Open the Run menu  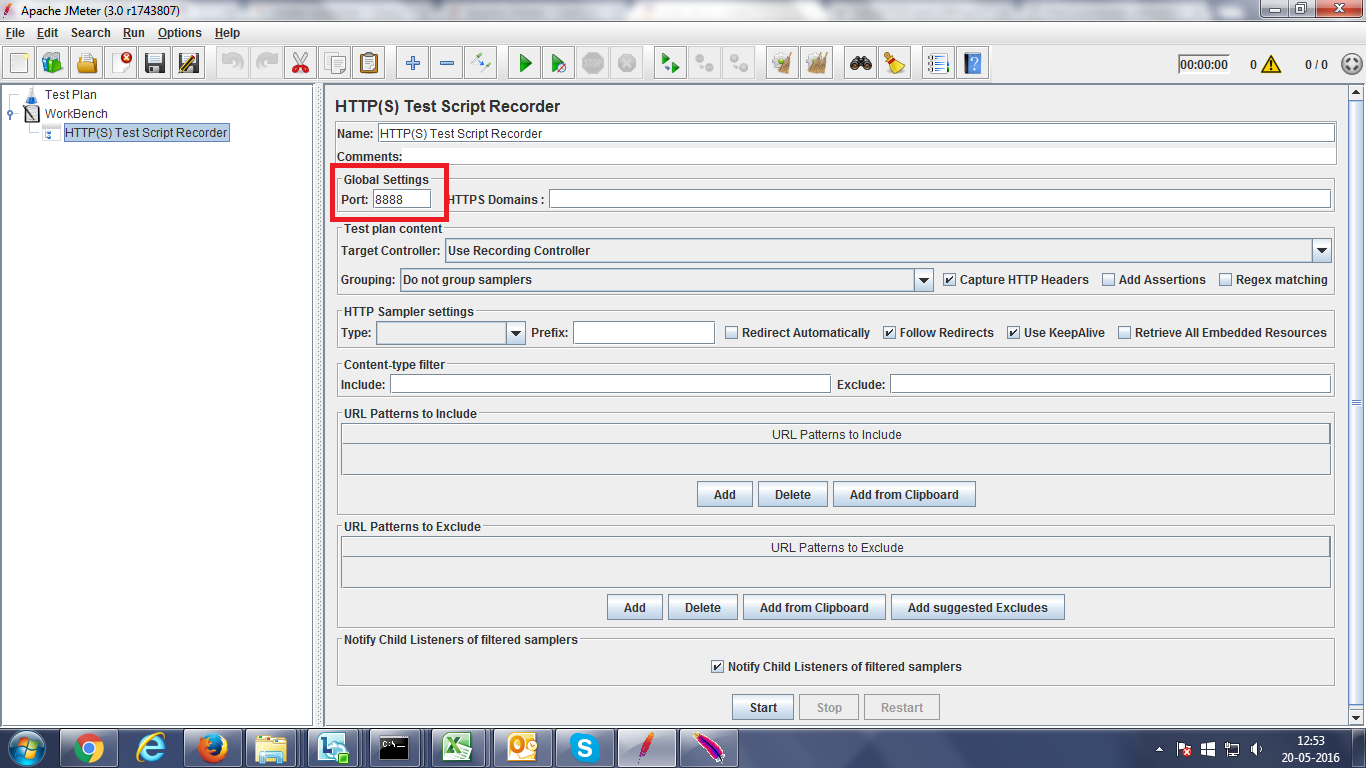pyautogui.click(x=134, y=33)
